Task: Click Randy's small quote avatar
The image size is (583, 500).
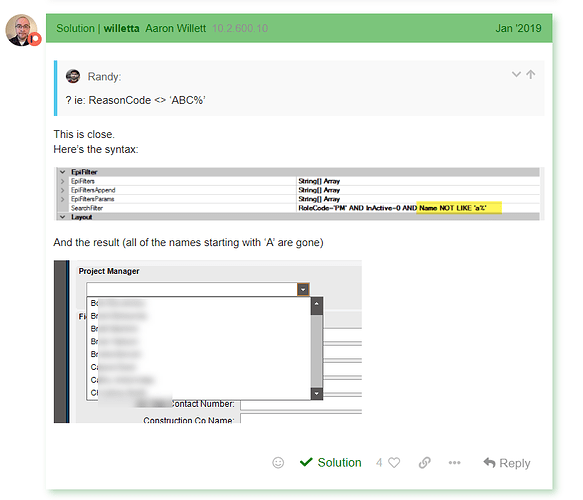Action: 73,76
